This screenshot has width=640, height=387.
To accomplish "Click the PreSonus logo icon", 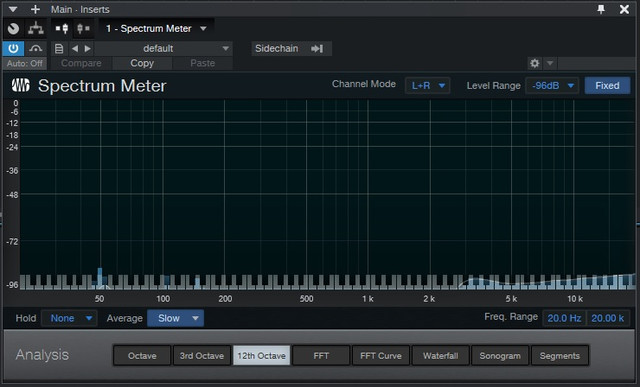I will 21,86.
